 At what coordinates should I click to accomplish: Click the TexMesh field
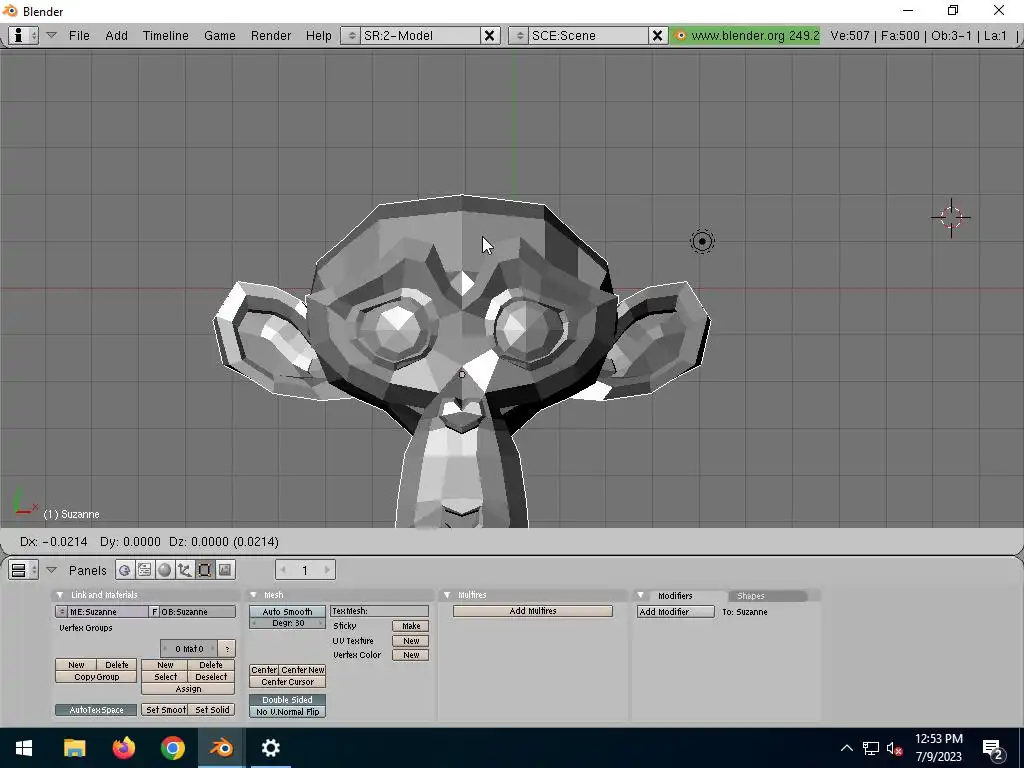379,611
